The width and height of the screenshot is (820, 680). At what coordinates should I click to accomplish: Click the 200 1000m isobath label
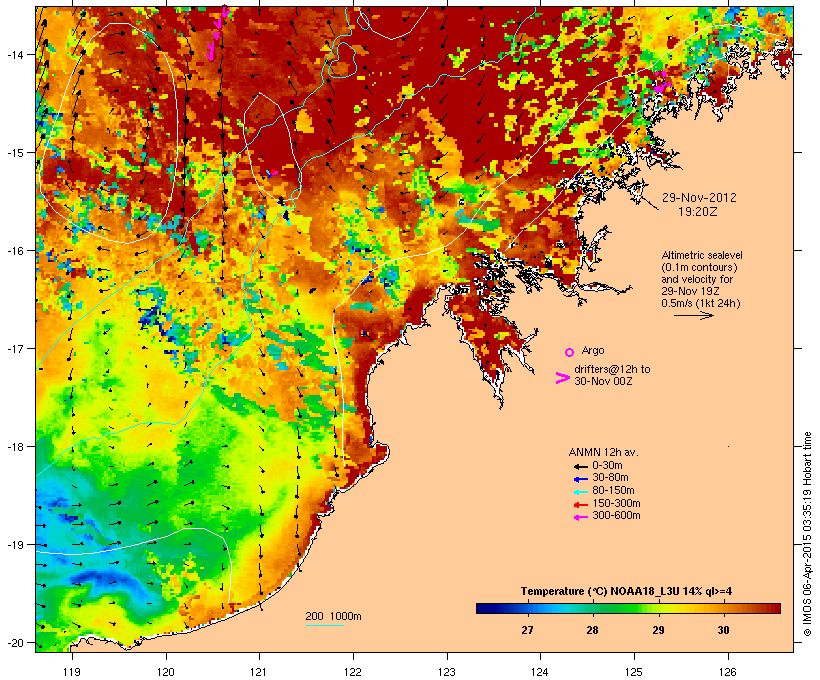click(333, 616)
